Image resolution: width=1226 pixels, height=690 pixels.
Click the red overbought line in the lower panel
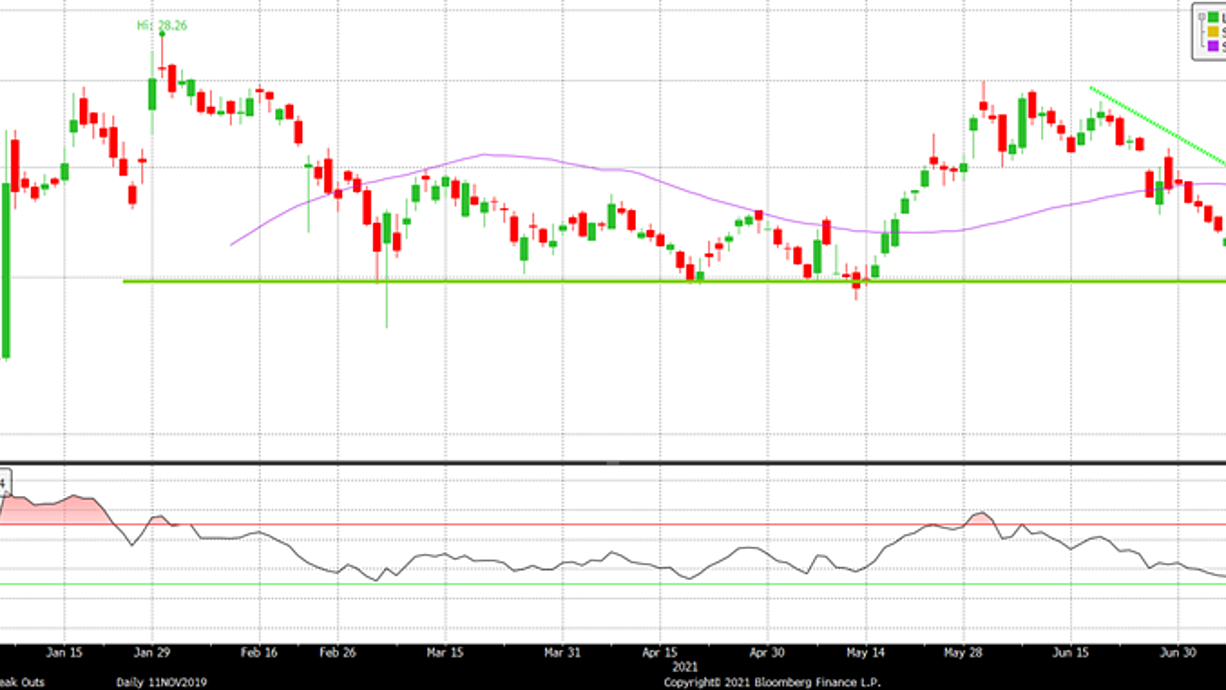(613, 524)
